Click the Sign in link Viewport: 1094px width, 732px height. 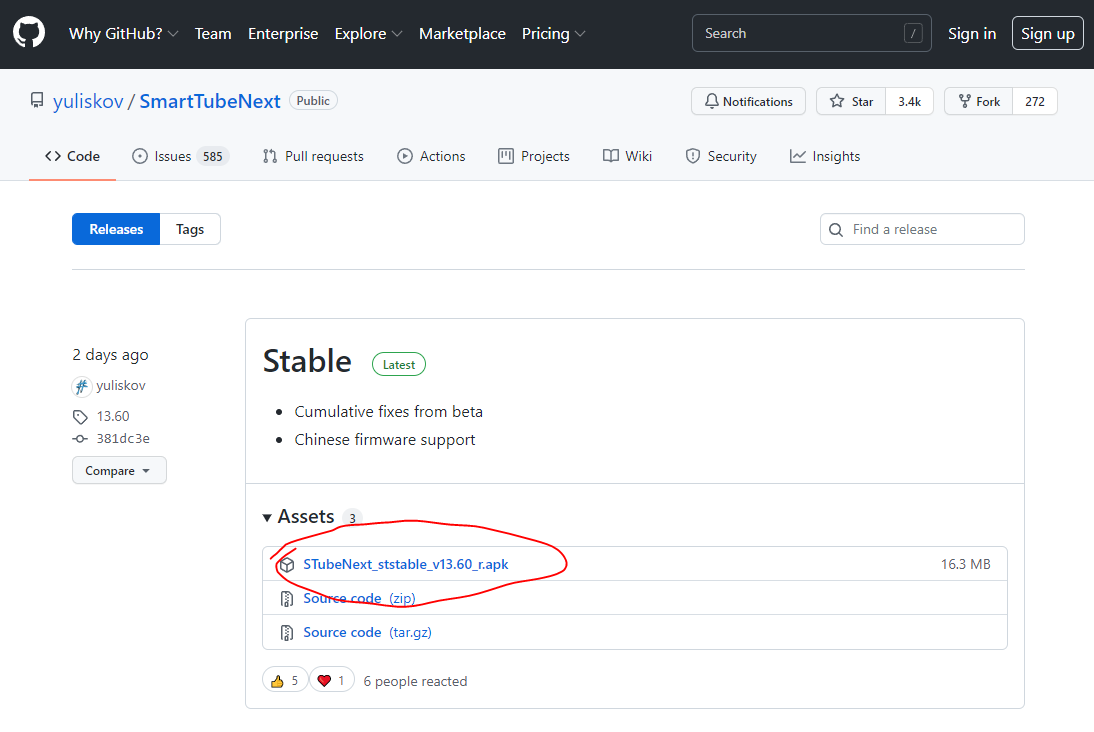click(x=972, y=33)
